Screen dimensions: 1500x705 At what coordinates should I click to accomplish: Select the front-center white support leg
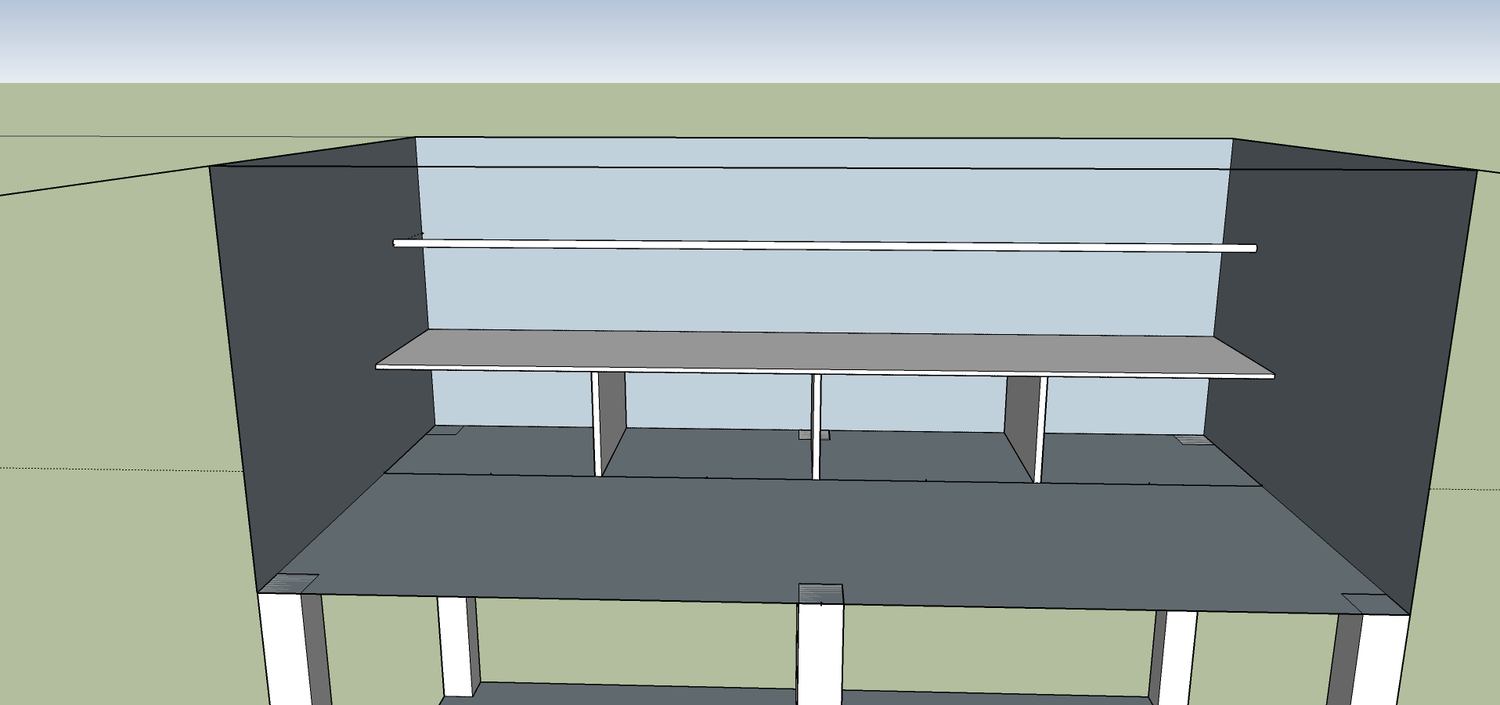click(818, 655)
